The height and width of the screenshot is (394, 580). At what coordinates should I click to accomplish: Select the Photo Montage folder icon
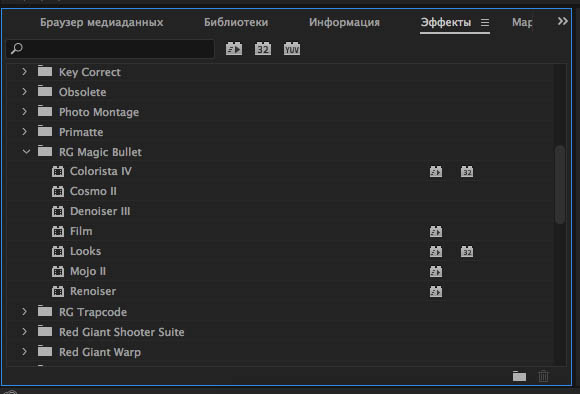tap(45, 111)
